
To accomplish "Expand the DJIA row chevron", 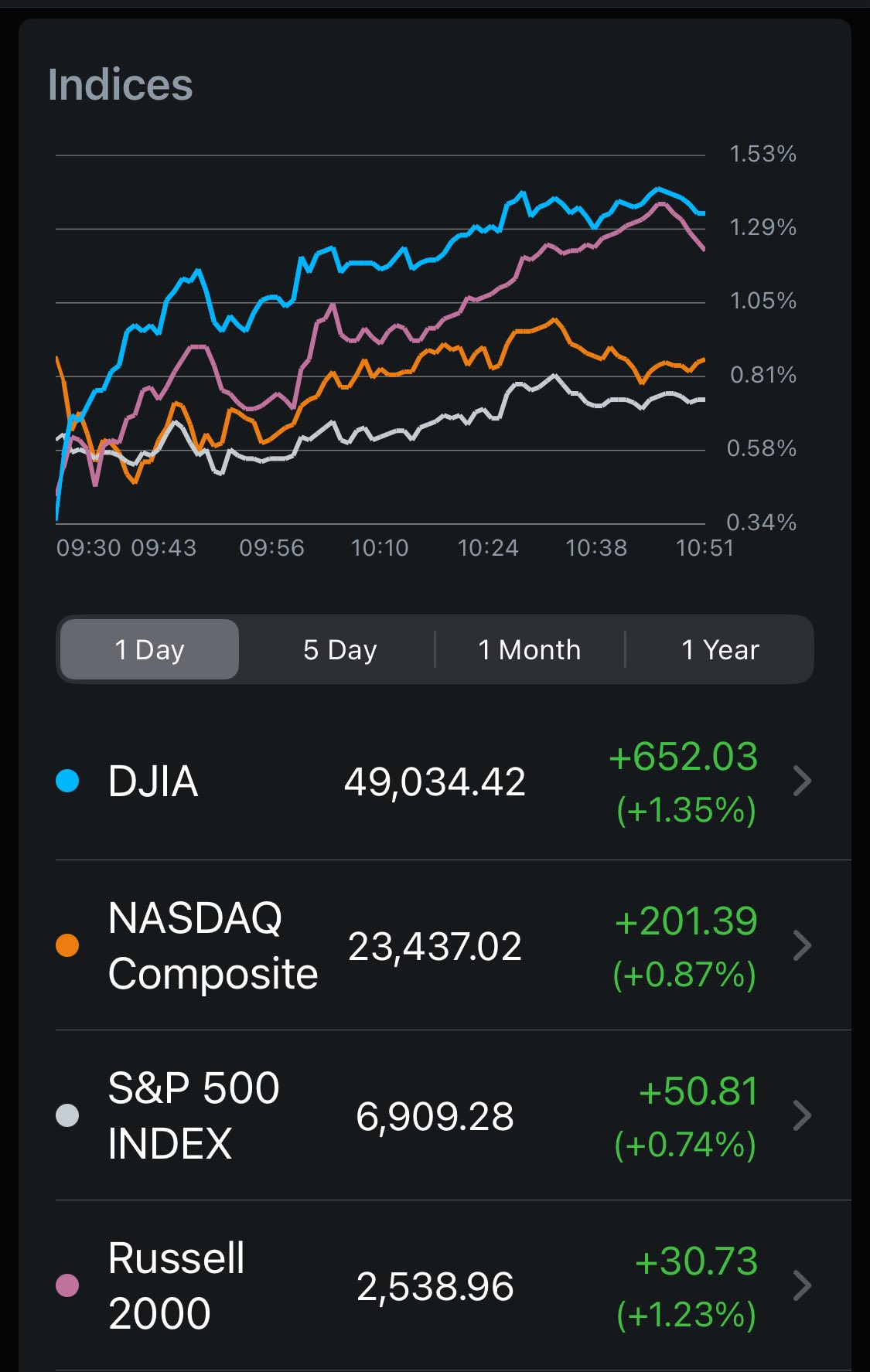I will tap(802, 781).
